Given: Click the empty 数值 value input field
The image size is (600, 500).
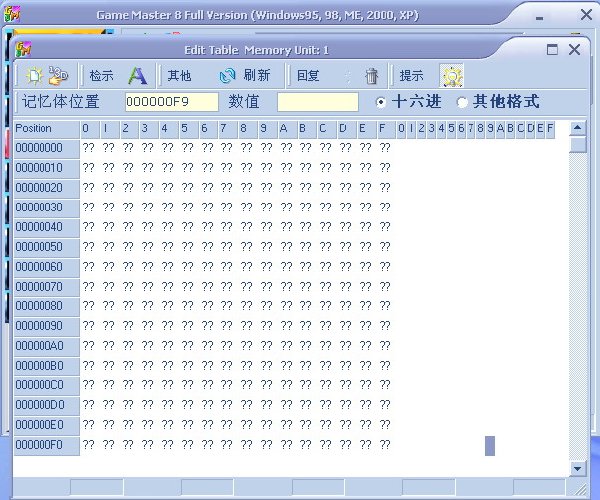Looking at the screenshot, I should (318, 102).
